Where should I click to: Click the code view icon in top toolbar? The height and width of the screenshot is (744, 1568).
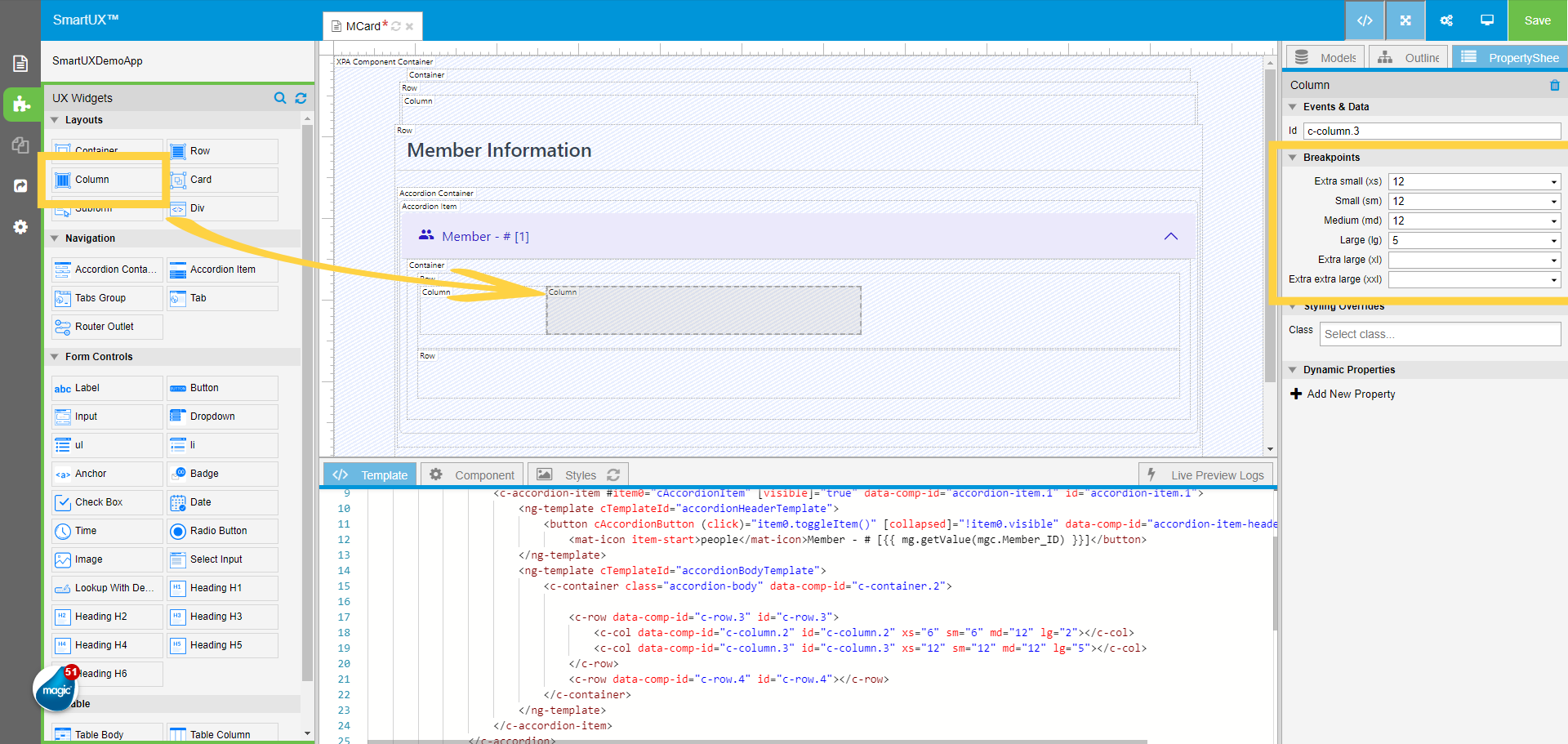pos(1364,20)
